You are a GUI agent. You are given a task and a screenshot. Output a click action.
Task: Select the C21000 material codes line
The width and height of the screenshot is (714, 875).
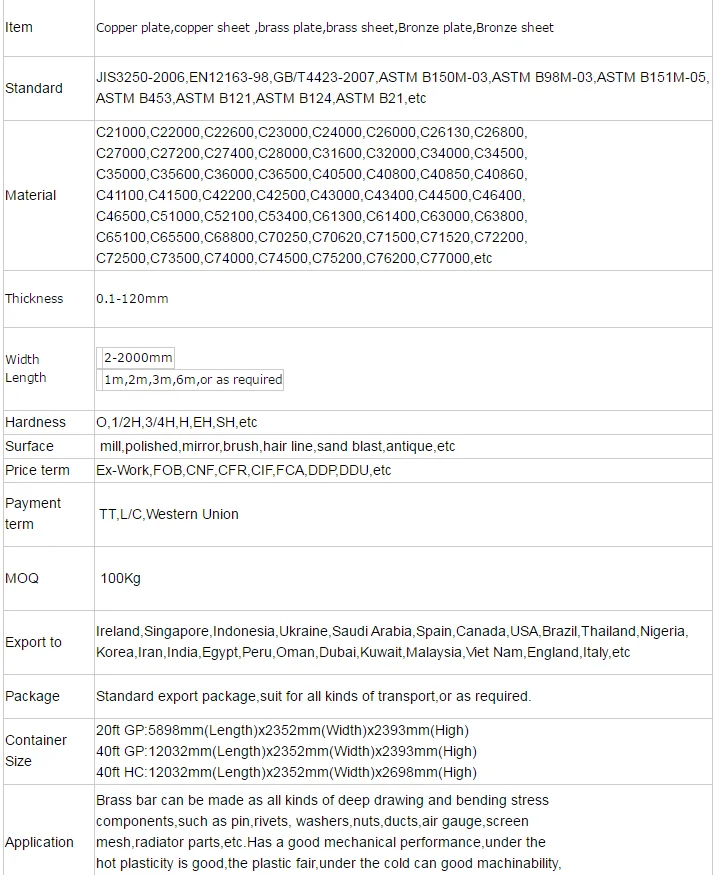click(x=312, y=132)
